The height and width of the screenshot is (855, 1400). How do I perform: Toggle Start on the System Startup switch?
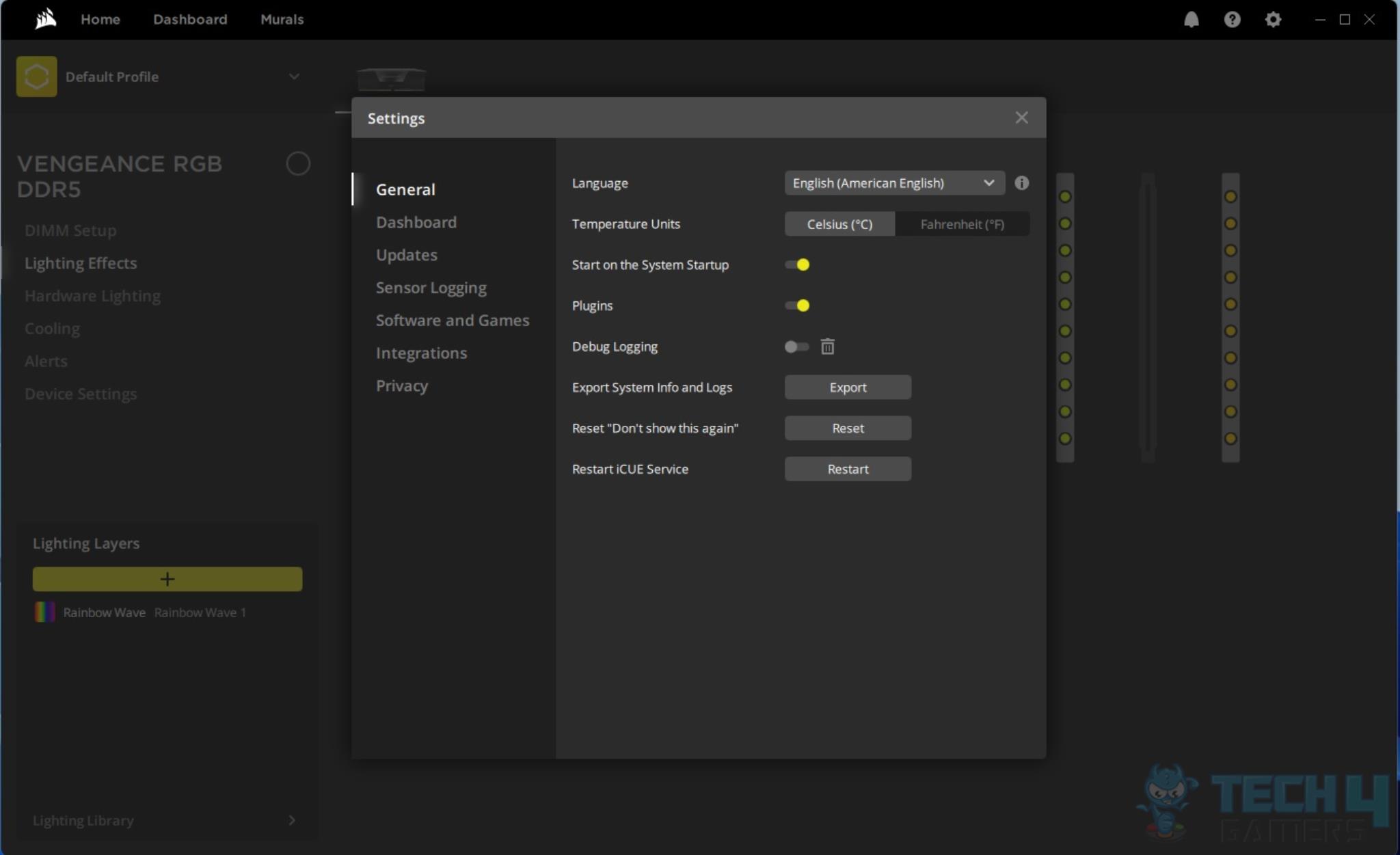click(x=797, y=264)
